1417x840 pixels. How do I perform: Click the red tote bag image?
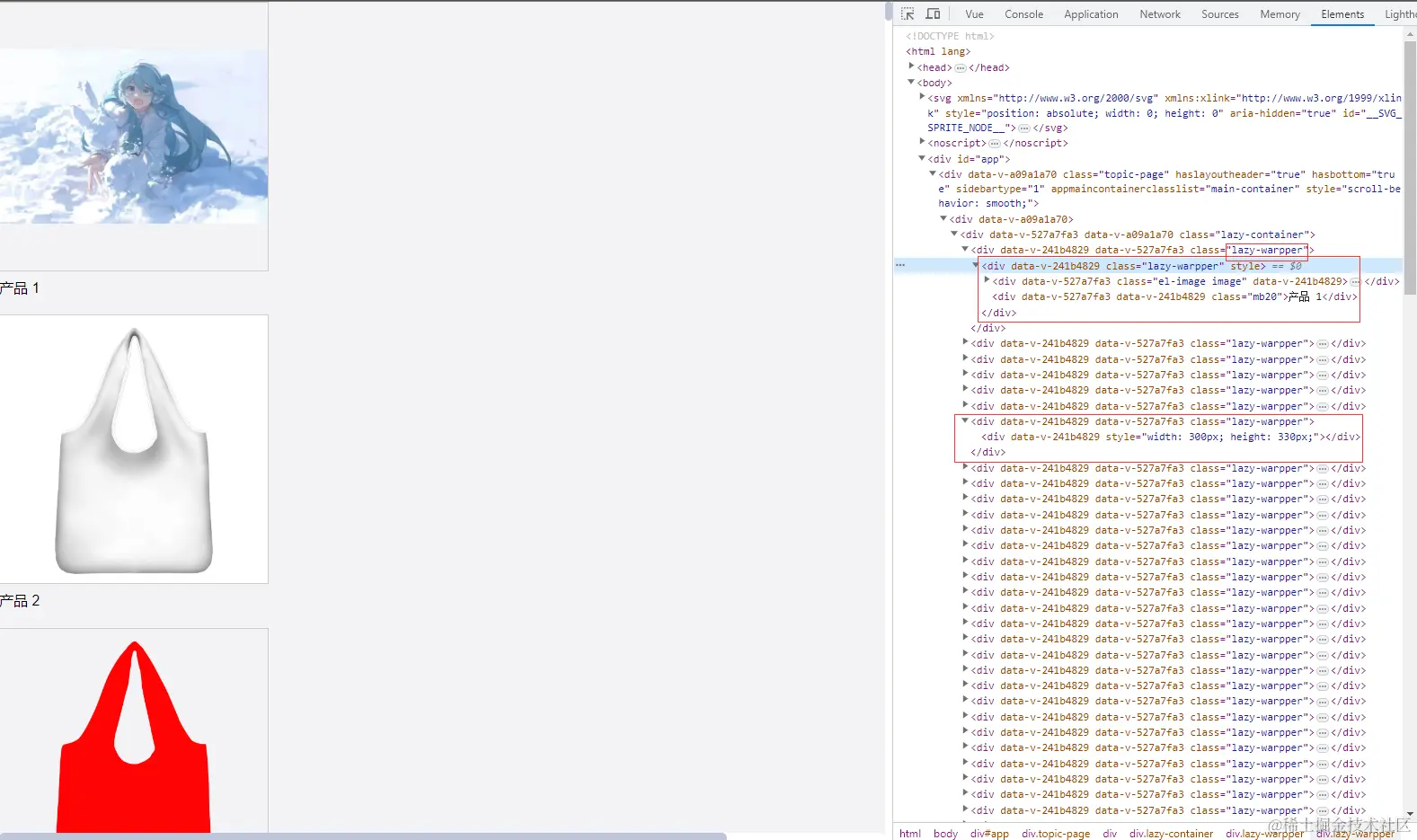(134, 731)
